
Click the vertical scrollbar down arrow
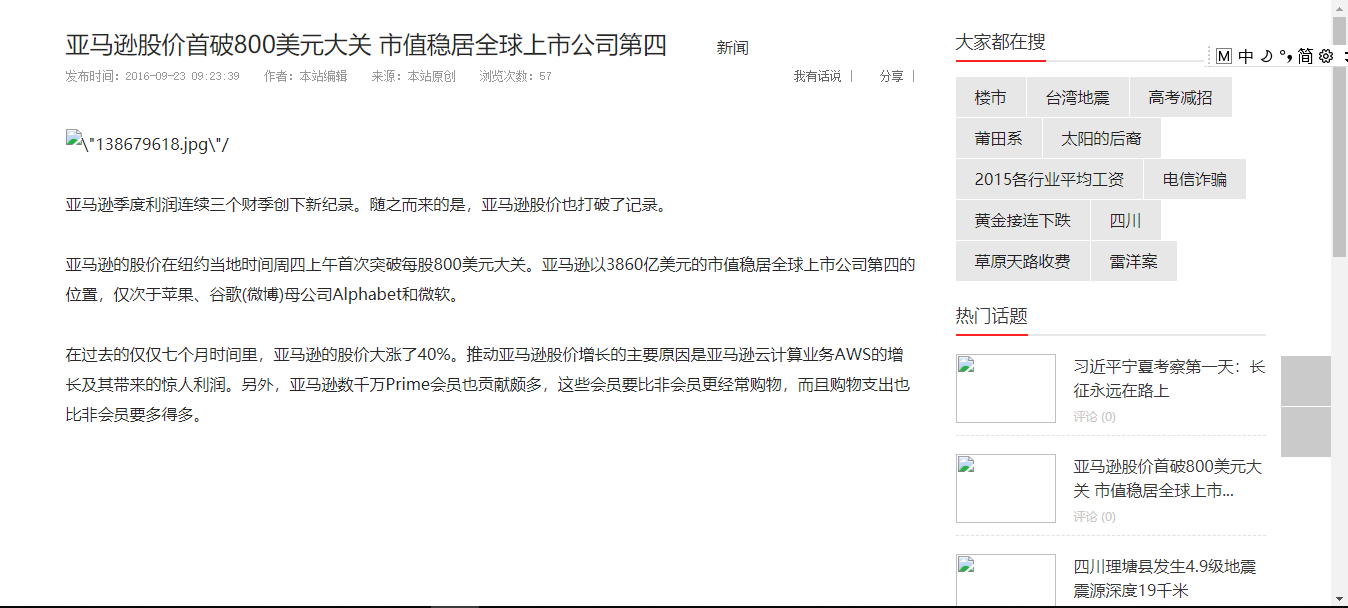(x=1339, y=597)
